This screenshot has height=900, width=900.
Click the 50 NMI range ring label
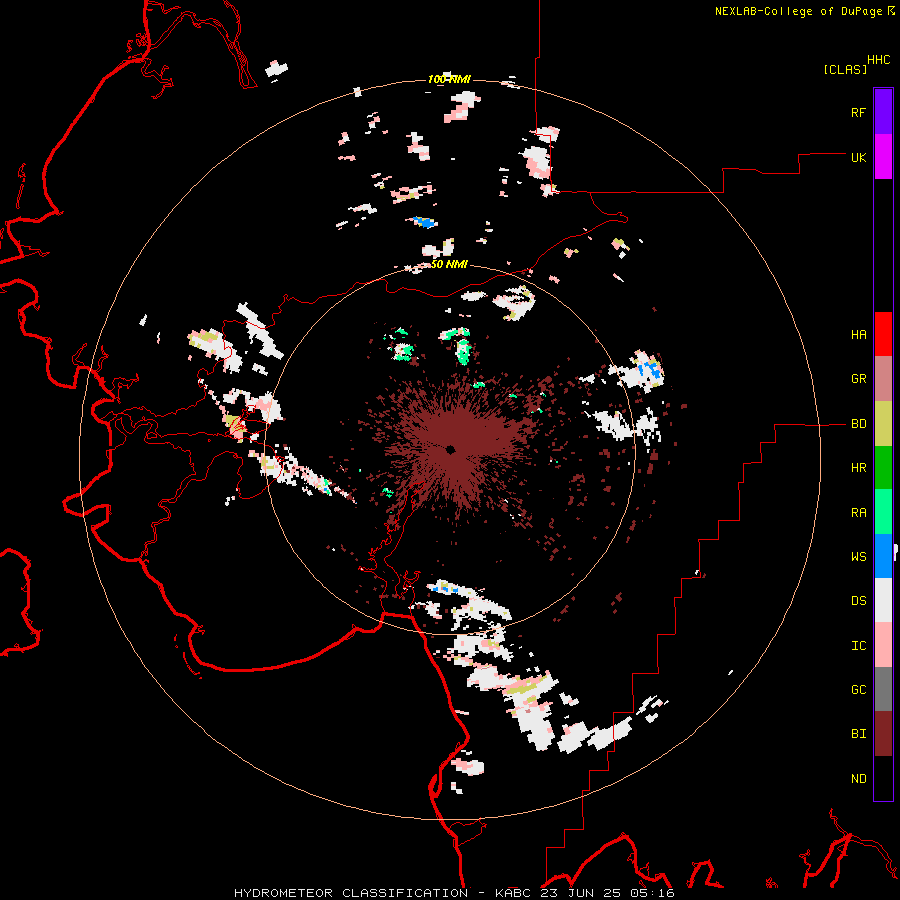449,264
